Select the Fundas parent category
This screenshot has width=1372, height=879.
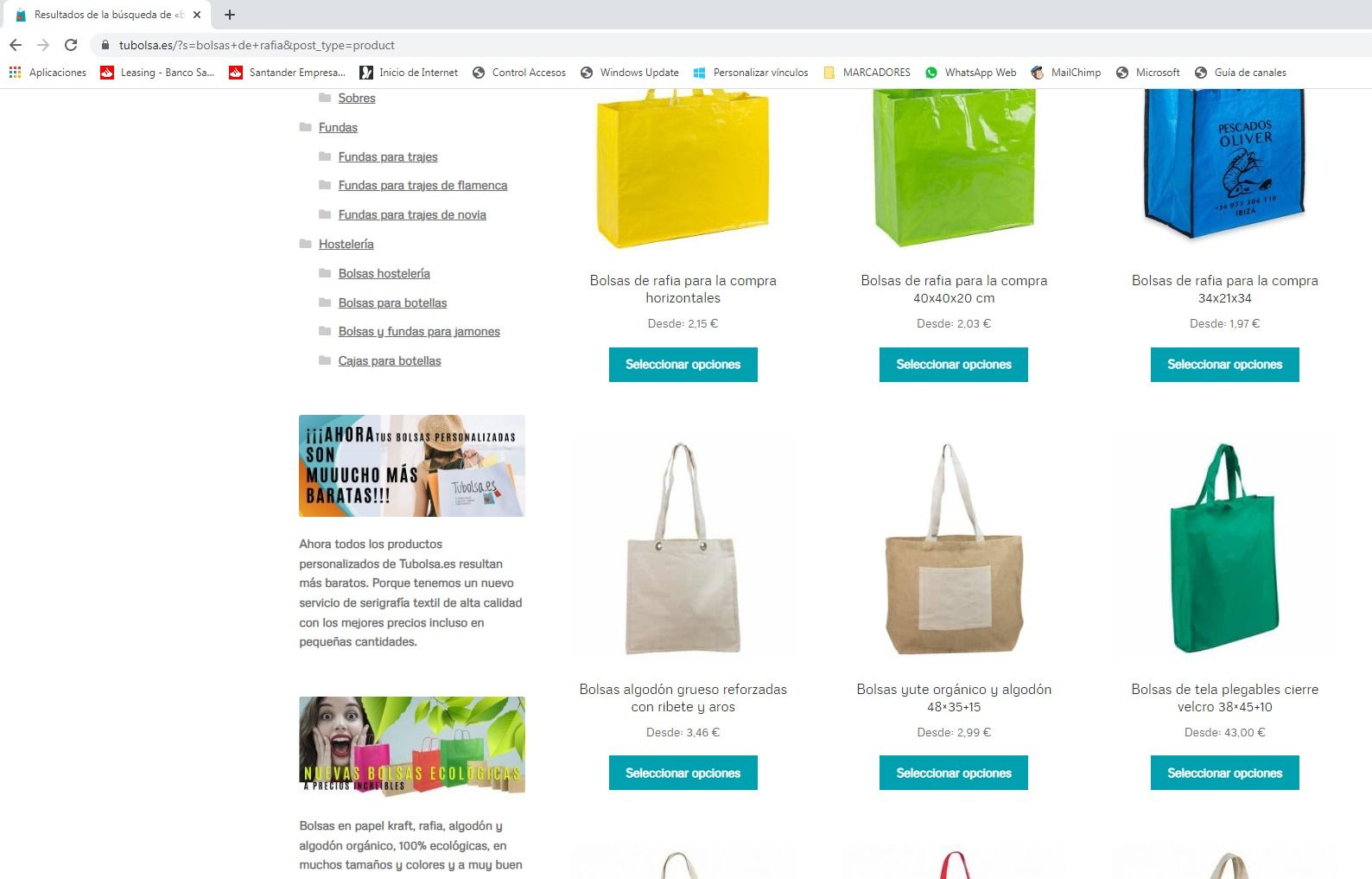338,127
